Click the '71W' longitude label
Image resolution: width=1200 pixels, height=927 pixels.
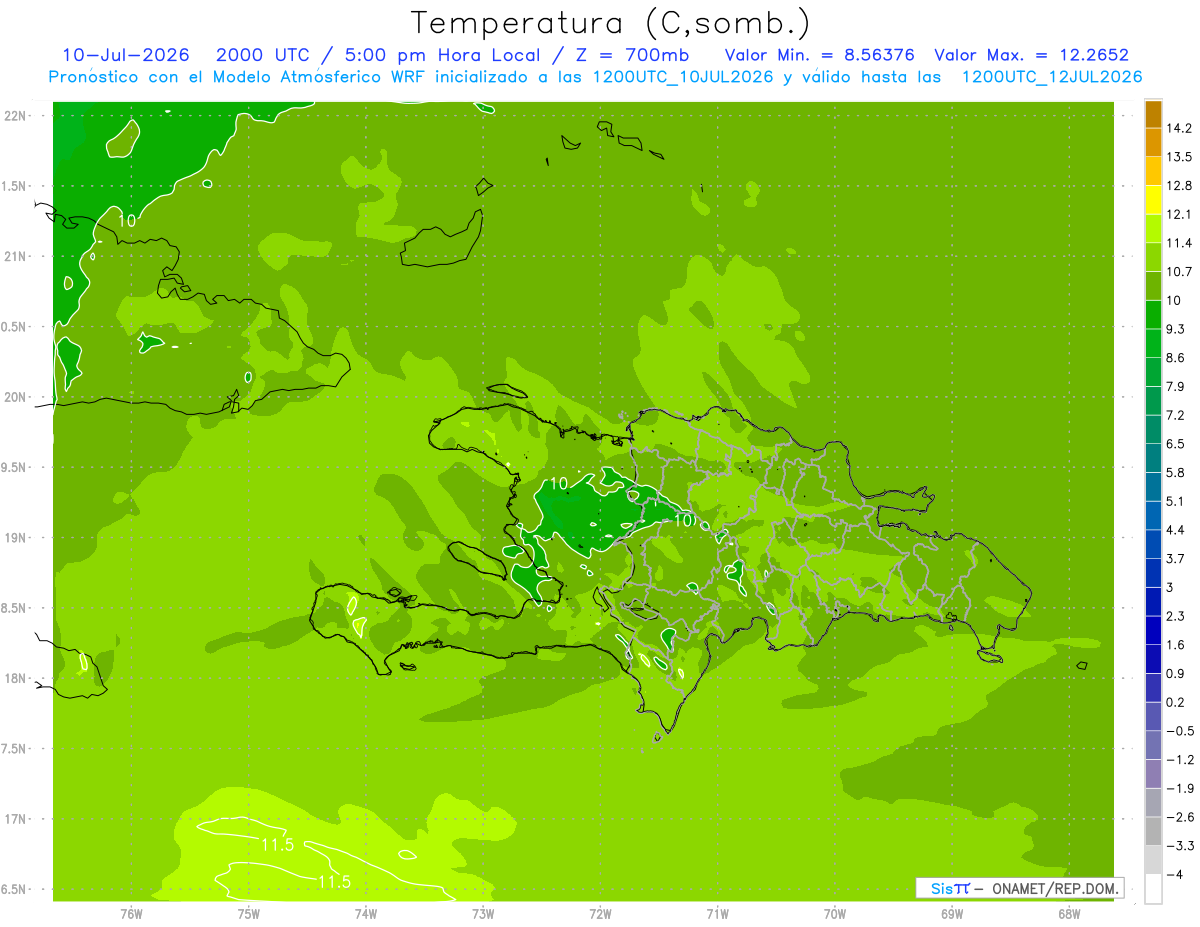pos(717,912)
